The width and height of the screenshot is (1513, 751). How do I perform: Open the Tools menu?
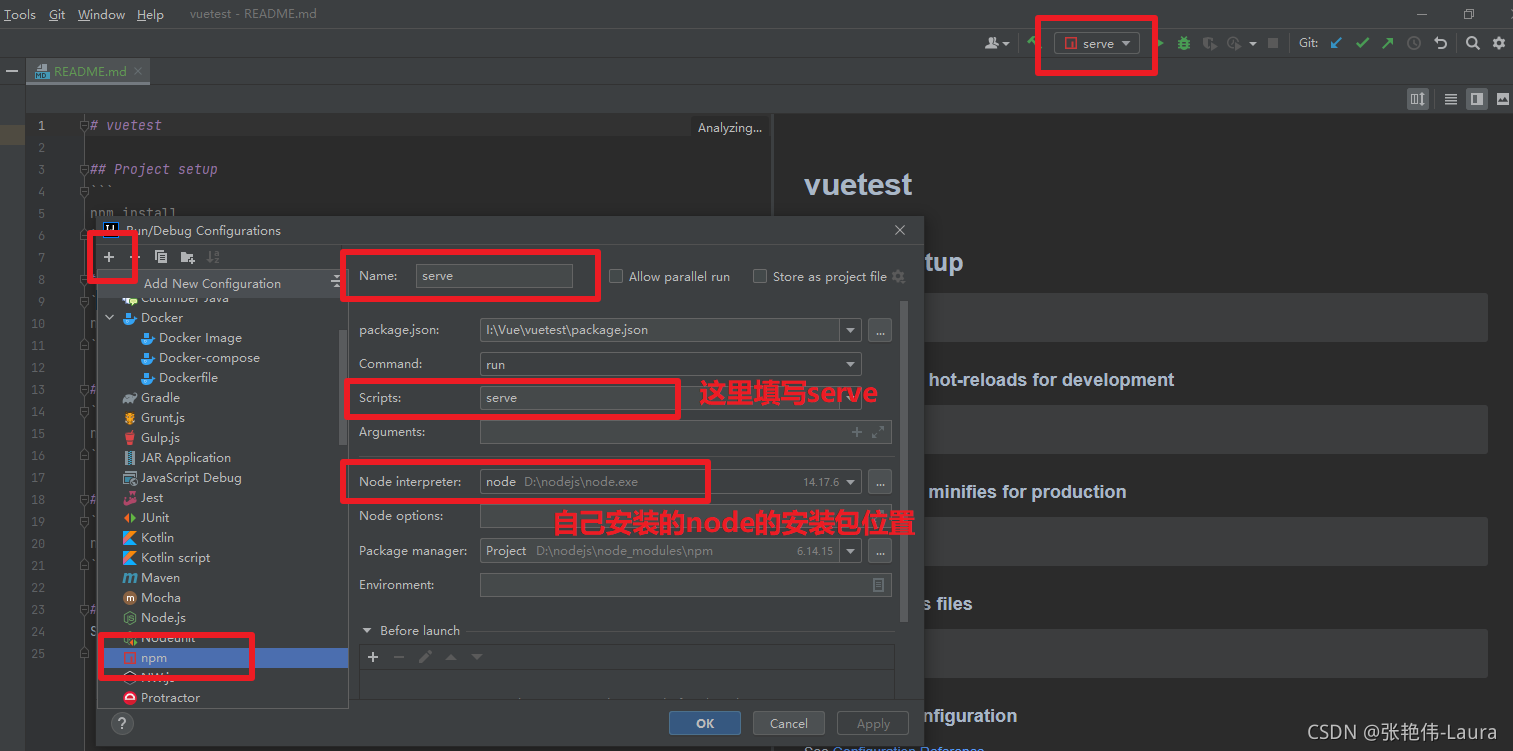20,14
